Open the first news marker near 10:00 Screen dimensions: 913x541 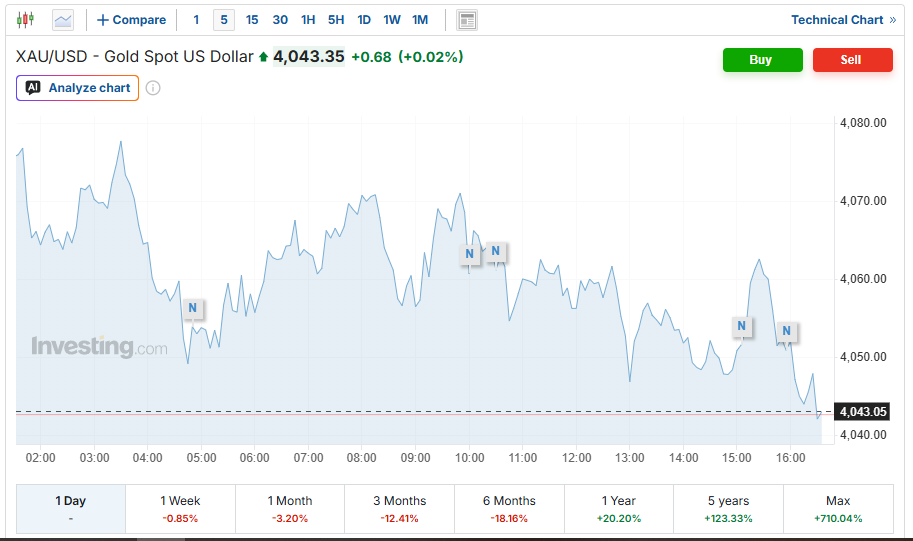(x=469, y=254)
